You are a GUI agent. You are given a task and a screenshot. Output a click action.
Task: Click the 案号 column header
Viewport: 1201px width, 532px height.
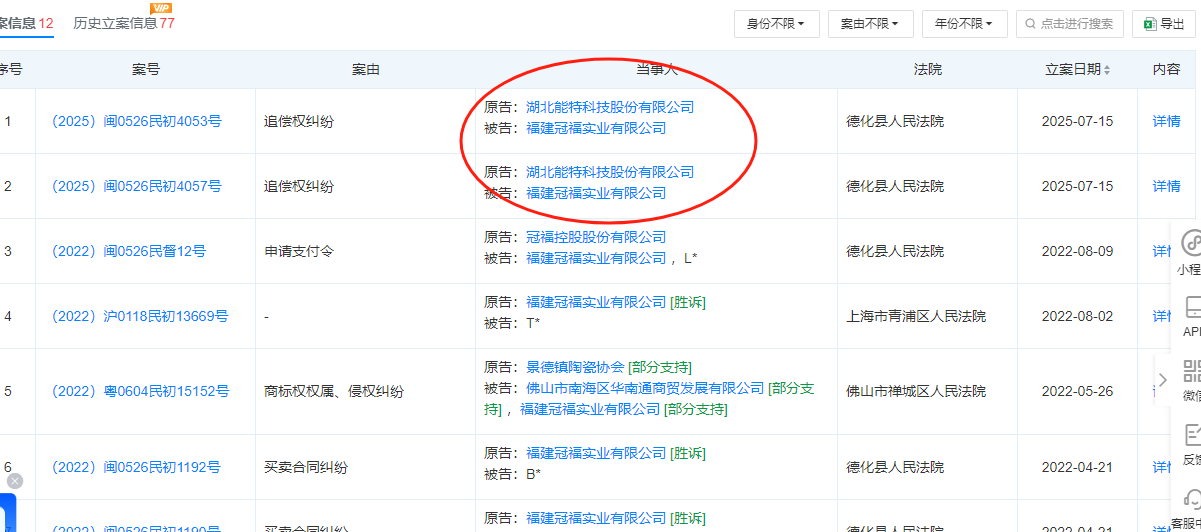146,70
